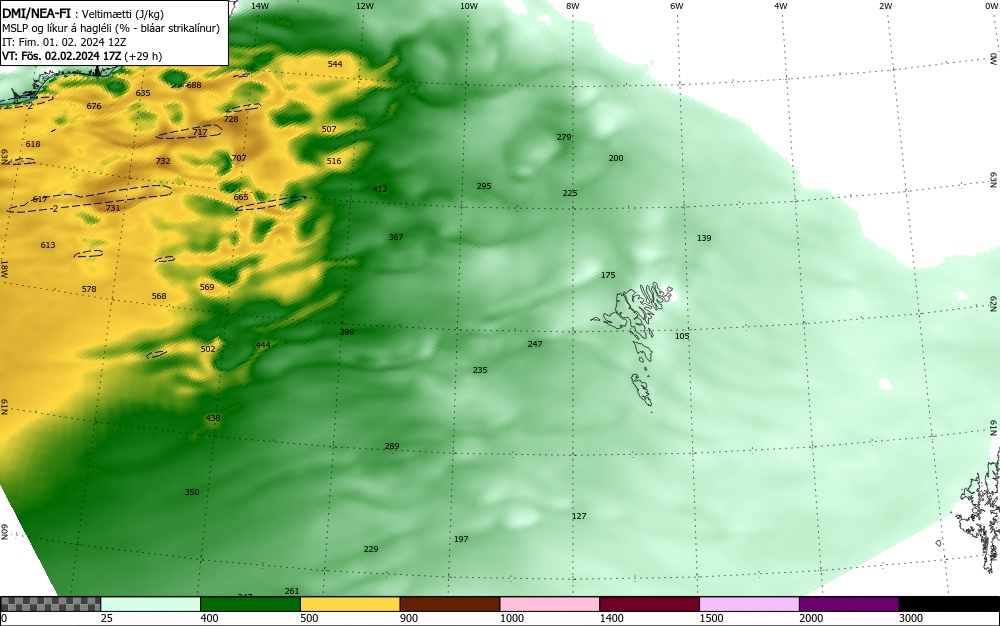Select the brown 900–1000 legend swatch
Viewport: 1000px width, 626px height.
pos(450,604)
